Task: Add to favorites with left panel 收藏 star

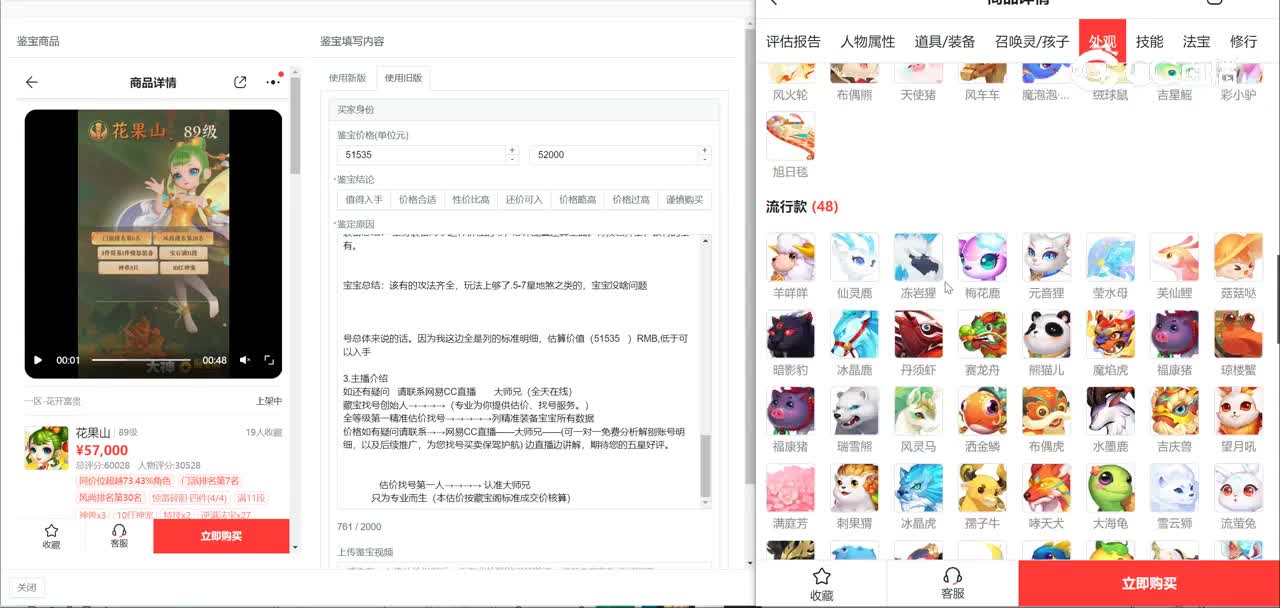Action: (51, 536)
